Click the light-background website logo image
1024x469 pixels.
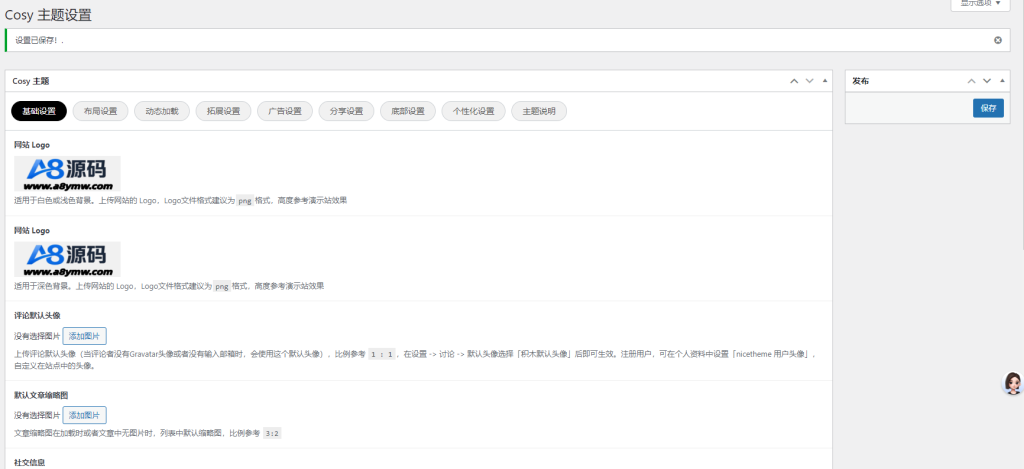[x=67, y=173]
